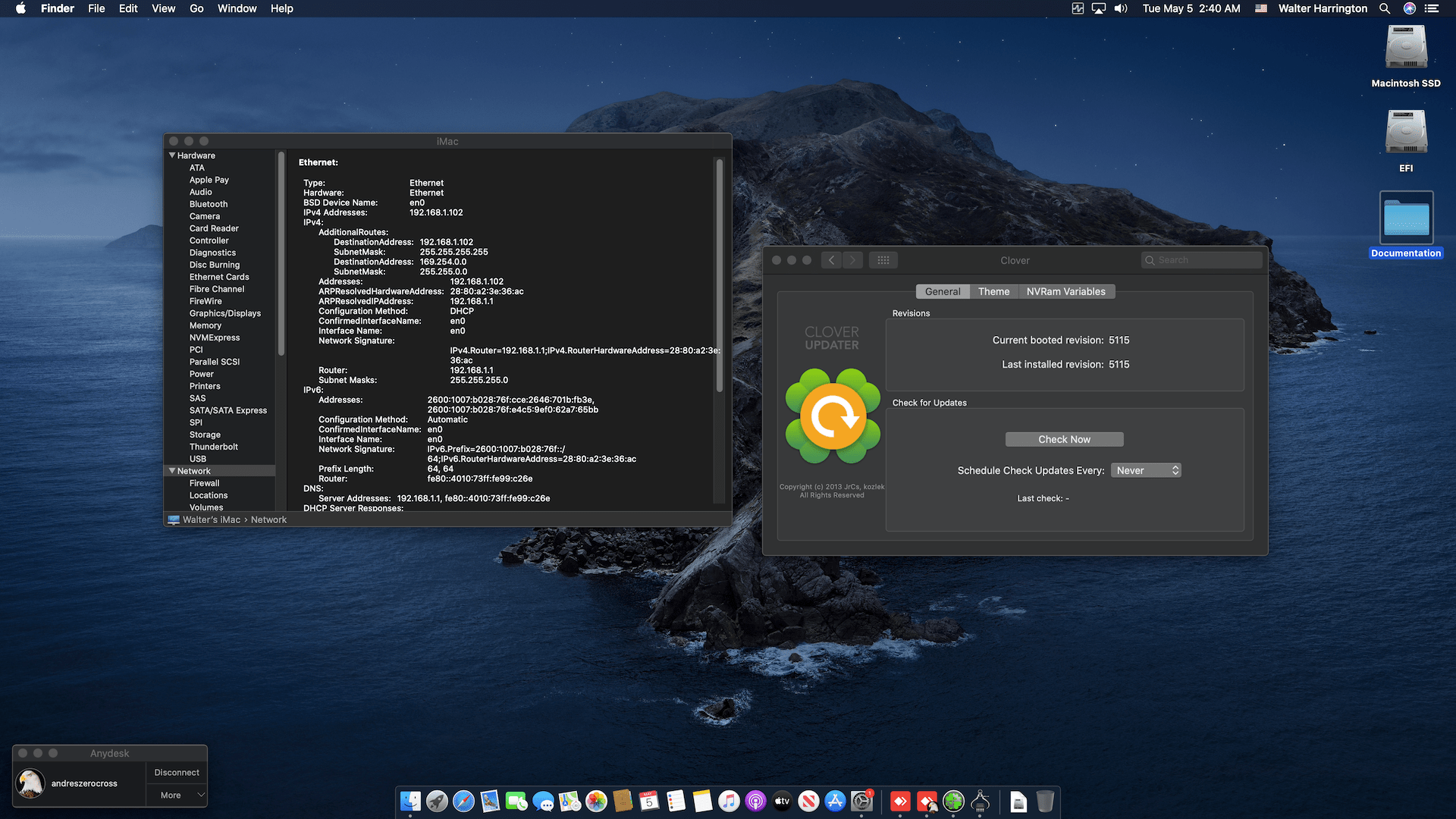Go back in the Clover preference pane
1456x819 pixels.
coord(832,260)
